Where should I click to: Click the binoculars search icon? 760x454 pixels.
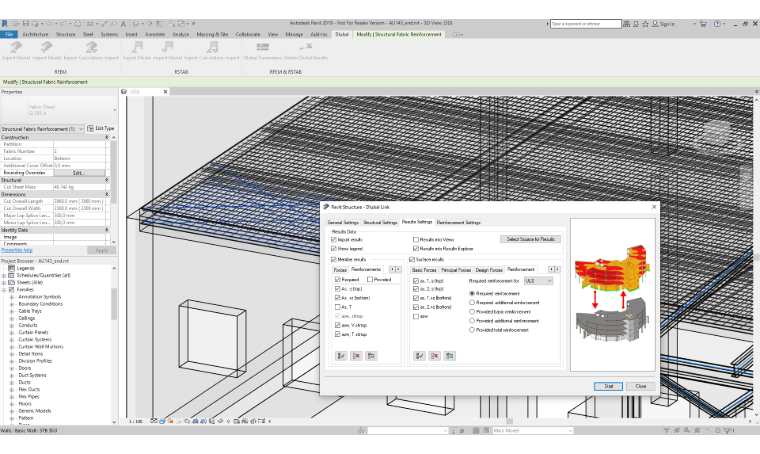[x=627, y=23]
